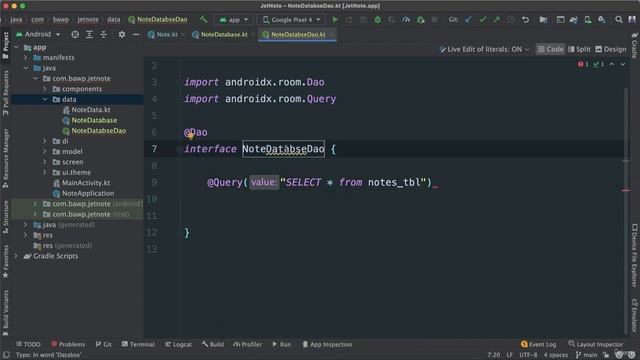Open the Logcat tool window tab
This screenshot has height=360, width=640.
click(178, 344)
